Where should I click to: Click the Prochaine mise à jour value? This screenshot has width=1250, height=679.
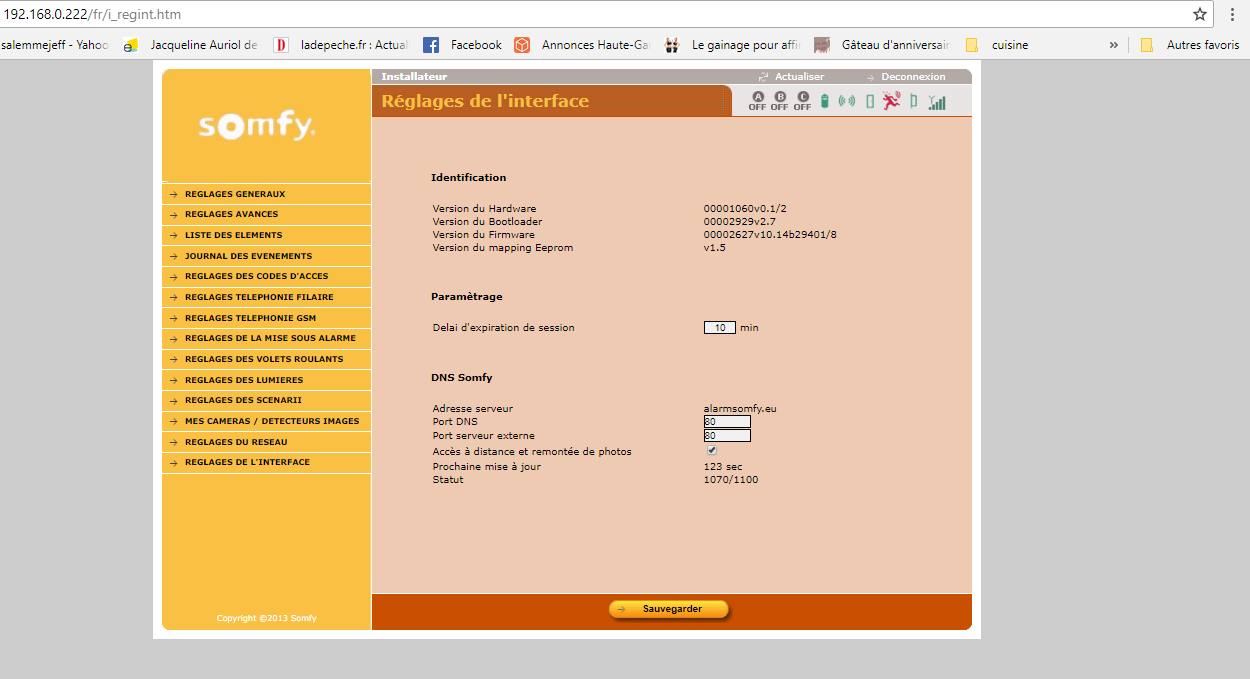[723, 467]
